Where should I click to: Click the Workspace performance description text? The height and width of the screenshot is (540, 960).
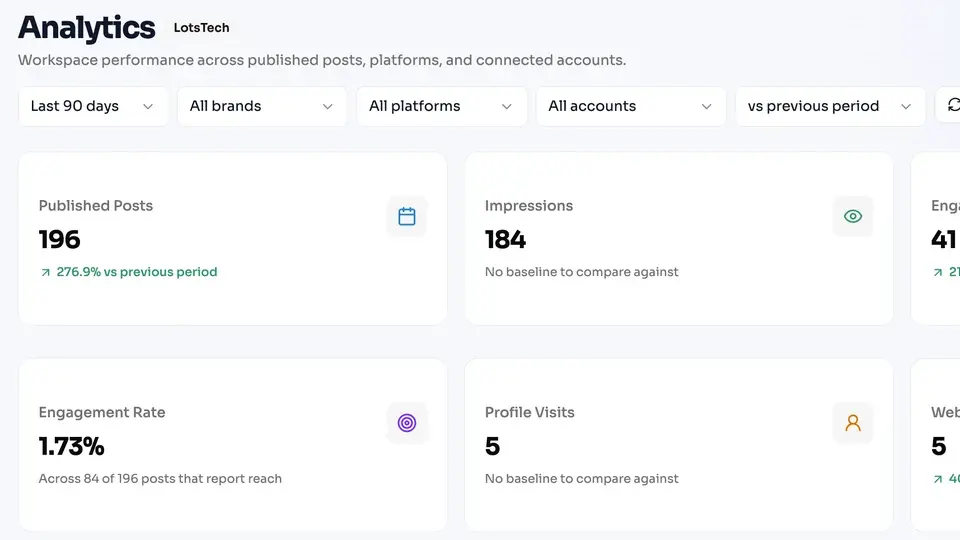coord(322,60)
